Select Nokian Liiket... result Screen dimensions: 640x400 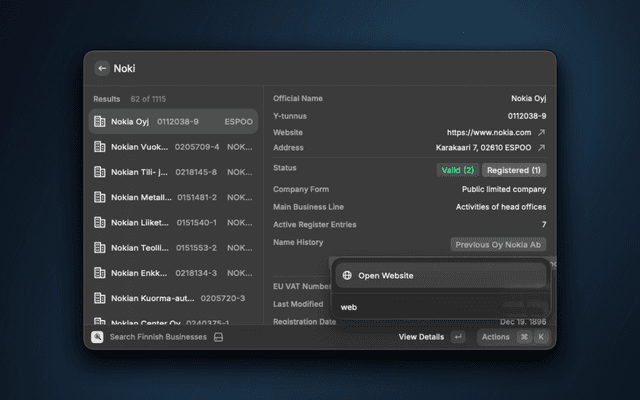pos(173,222)
